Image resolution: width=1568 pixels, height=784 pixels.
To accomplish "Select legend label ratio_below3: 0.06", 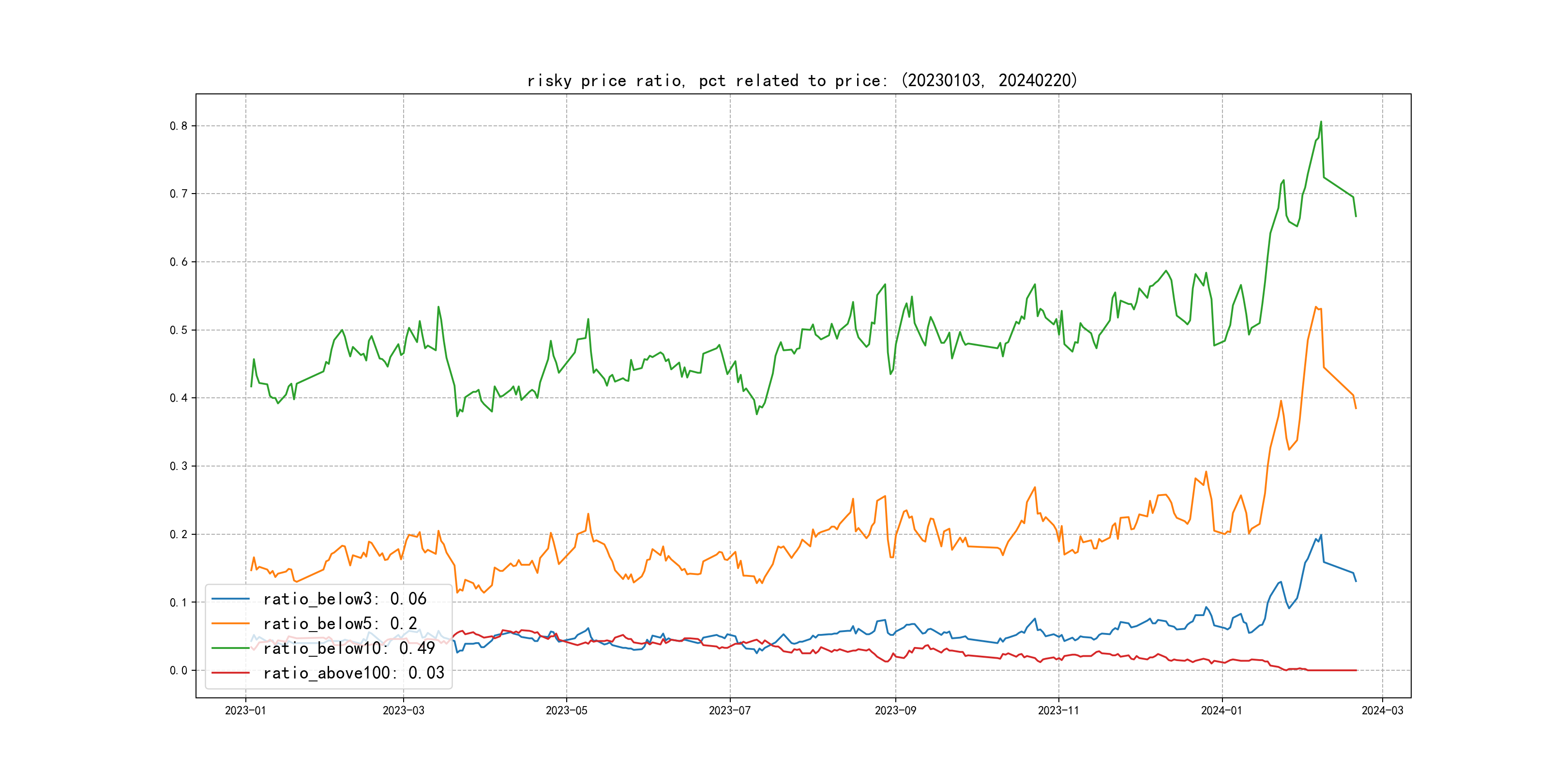I will 345,599.
